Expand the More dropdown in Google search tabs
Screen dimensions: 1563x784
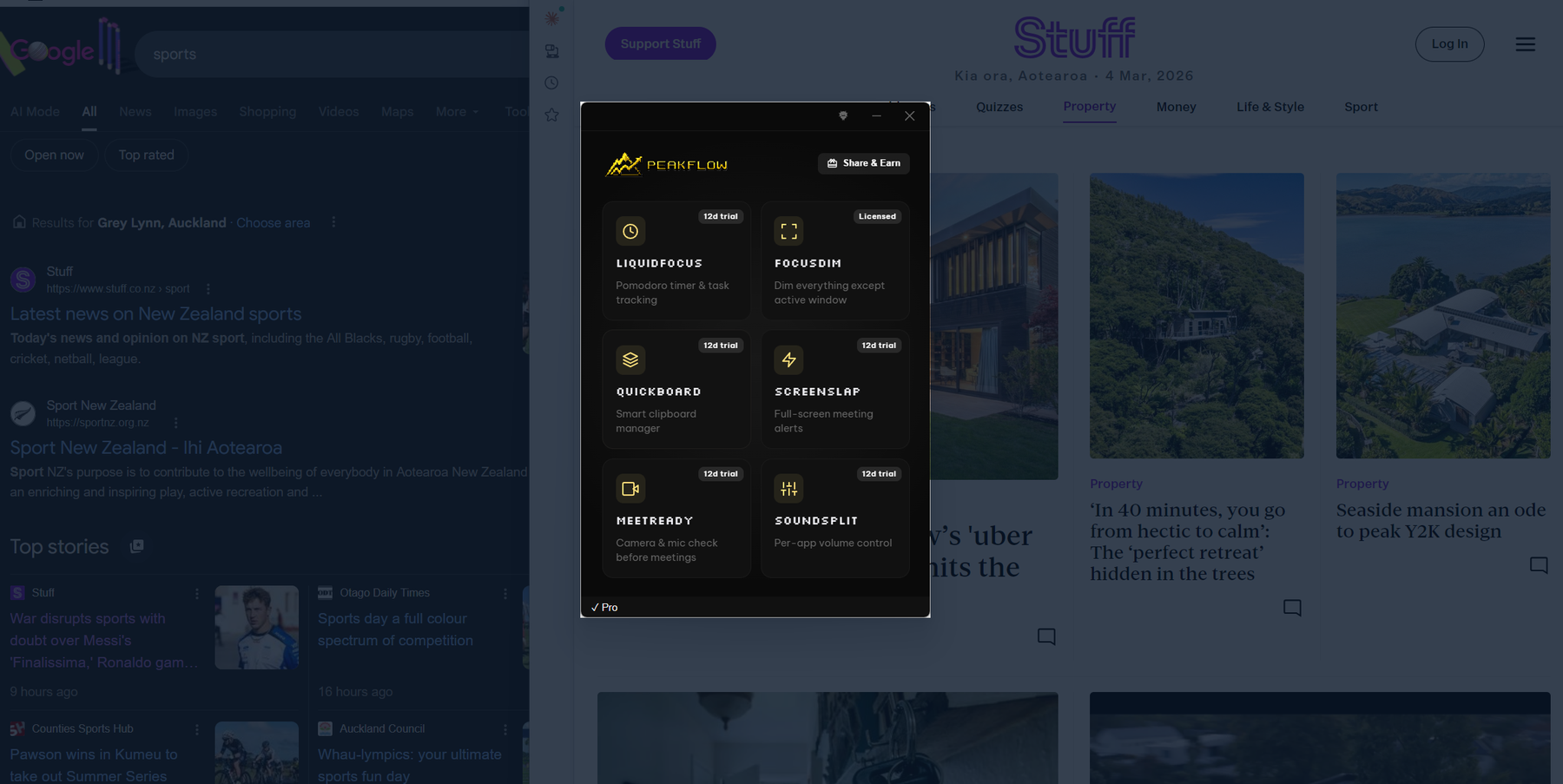457,112
